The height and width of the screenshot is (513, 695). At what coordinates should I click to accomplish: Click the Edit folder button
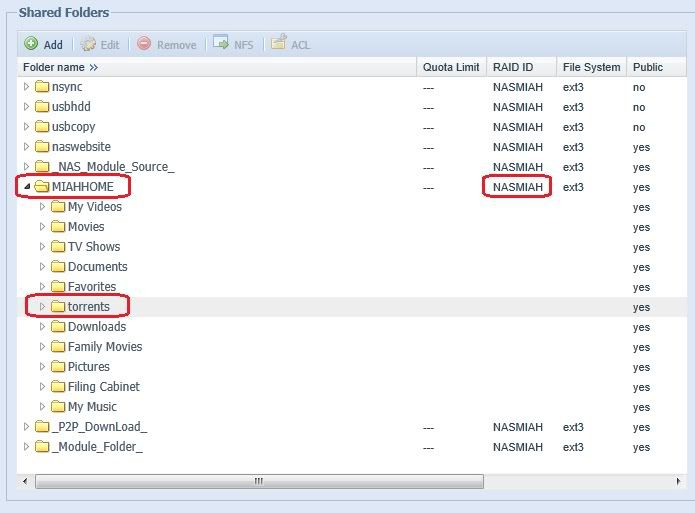pyautogui.click(x=100, y=44)
